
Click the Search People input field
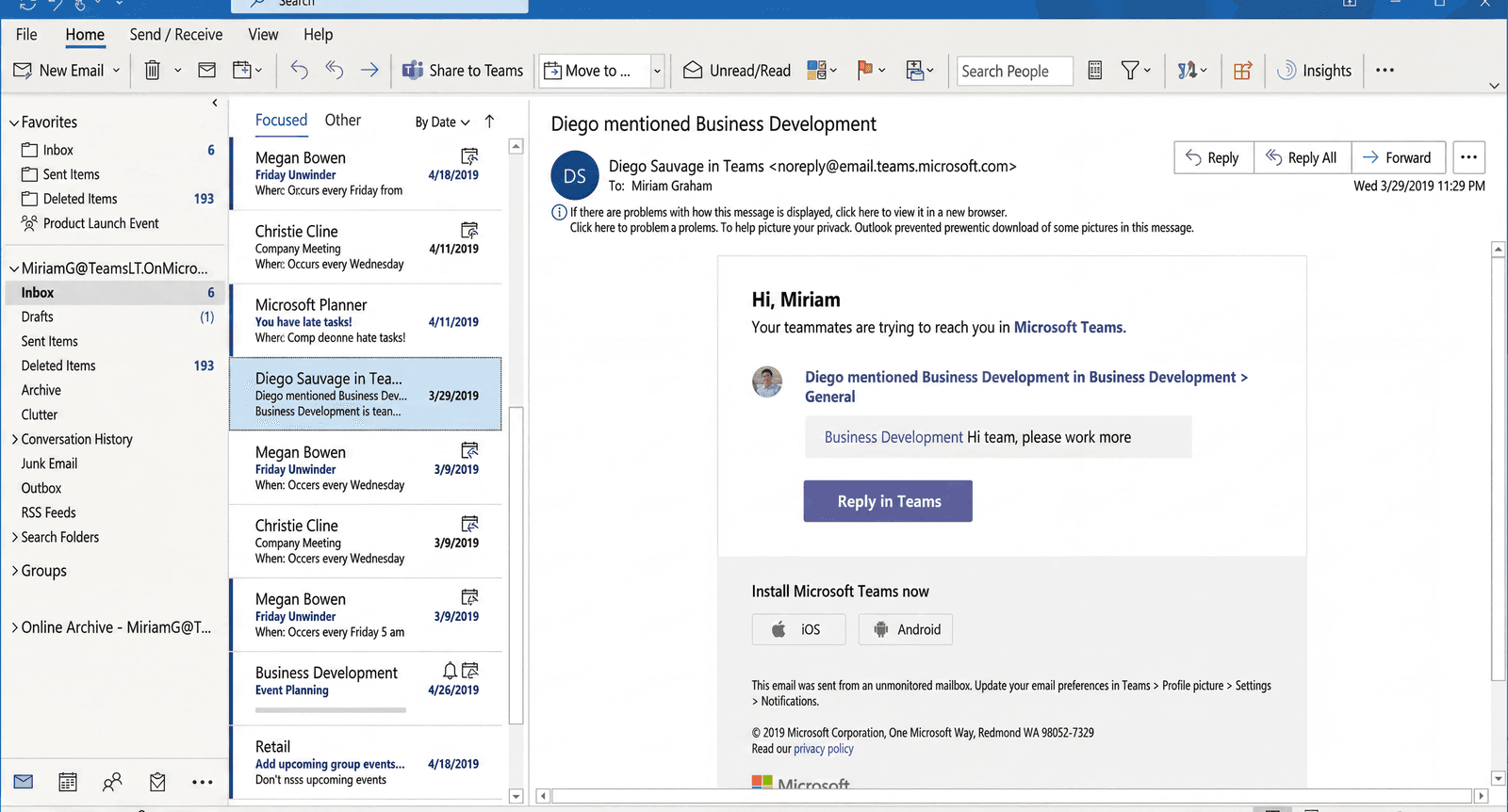[x=1015, y=71]
